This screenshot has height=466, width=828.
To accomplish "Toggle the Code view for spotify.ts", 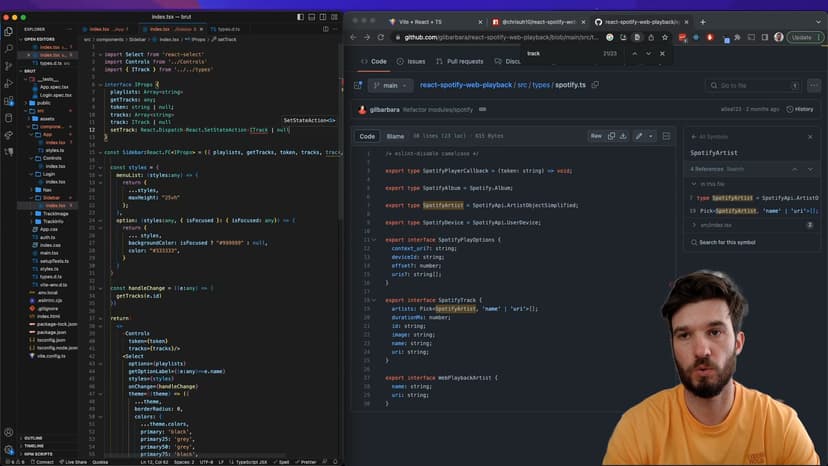I will pos(367,136).
